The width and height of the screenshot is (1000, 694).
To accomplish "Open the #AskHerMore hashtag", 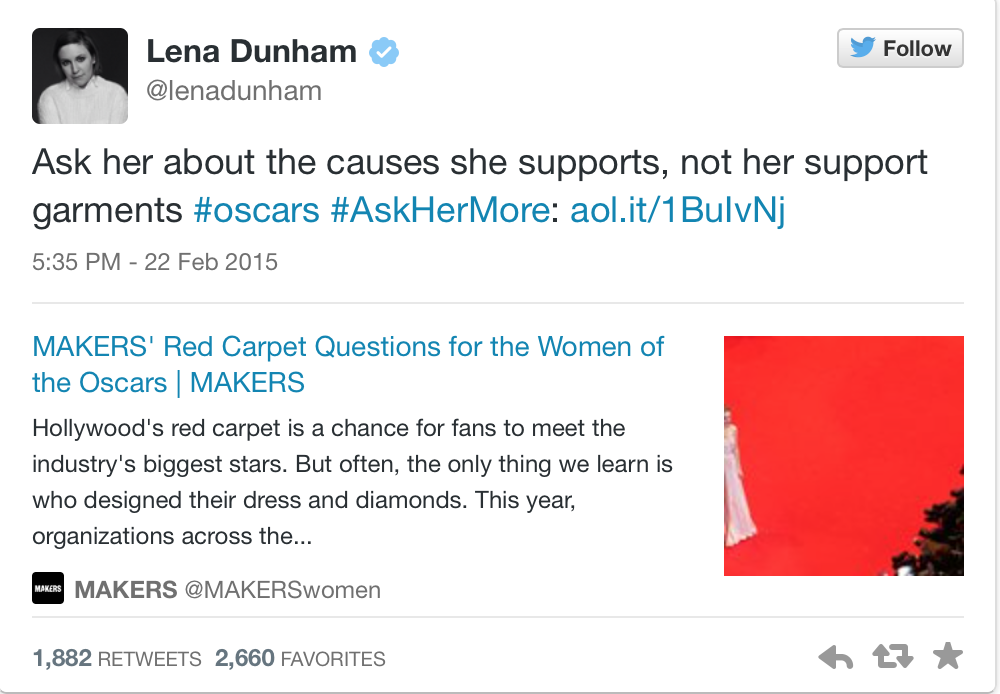I will click(x=440, y=210).
